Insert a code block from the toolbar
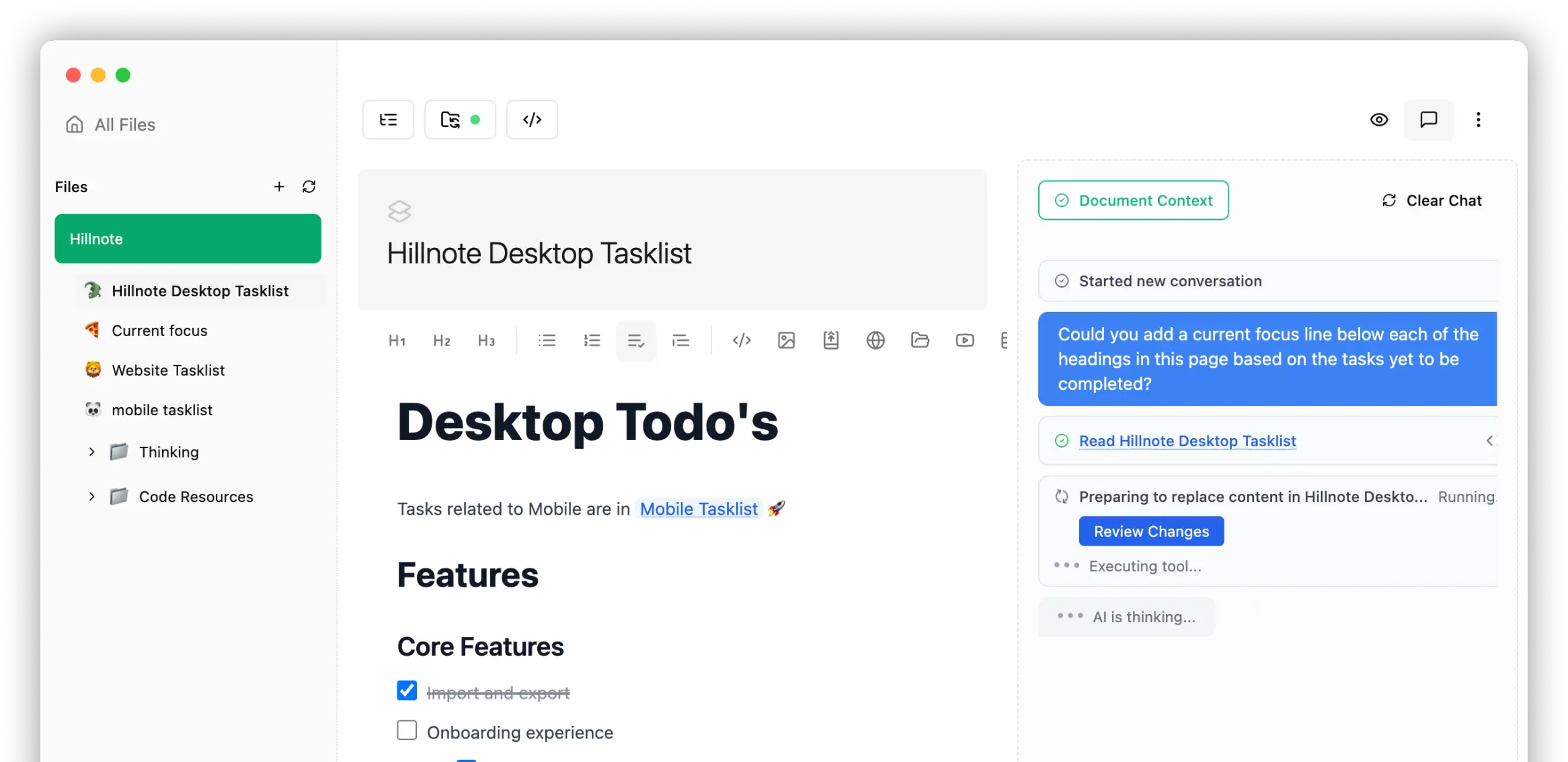Image resolution: width=1568 pixels, height=762 pixels. (741, 341)
